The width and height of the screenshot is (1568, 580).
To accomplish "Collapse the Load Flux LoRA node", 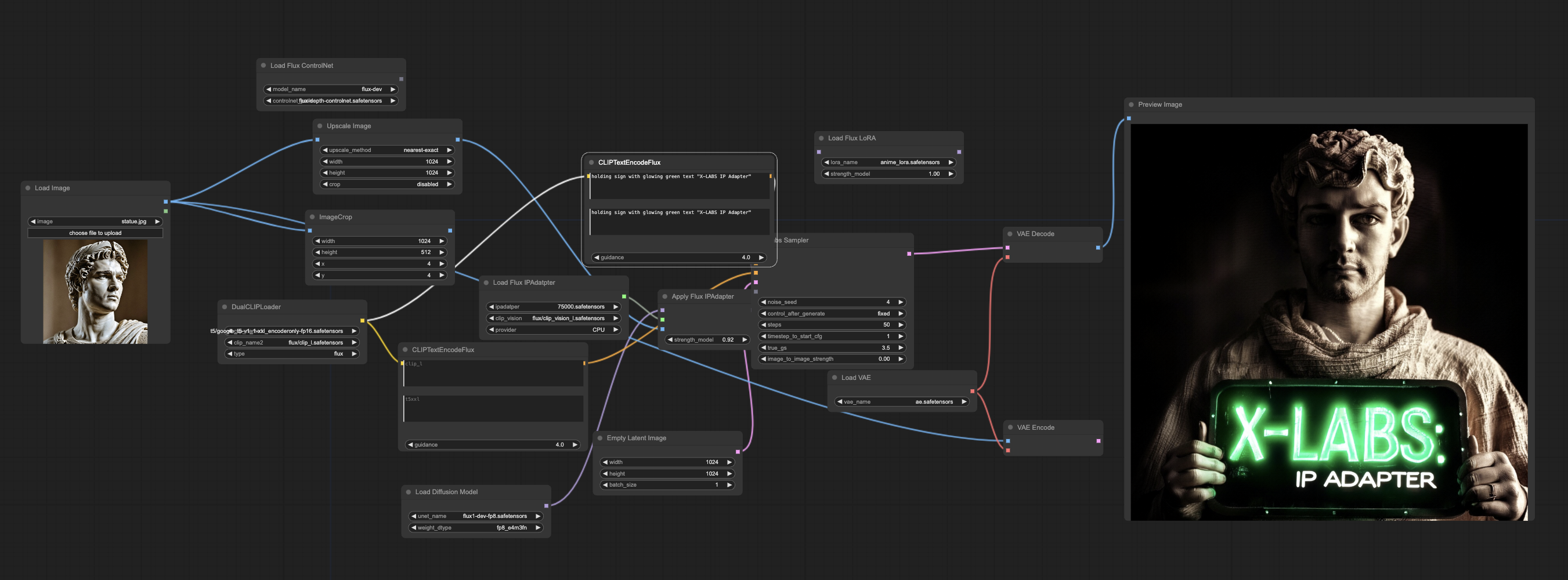I will (x=821, y=138).
